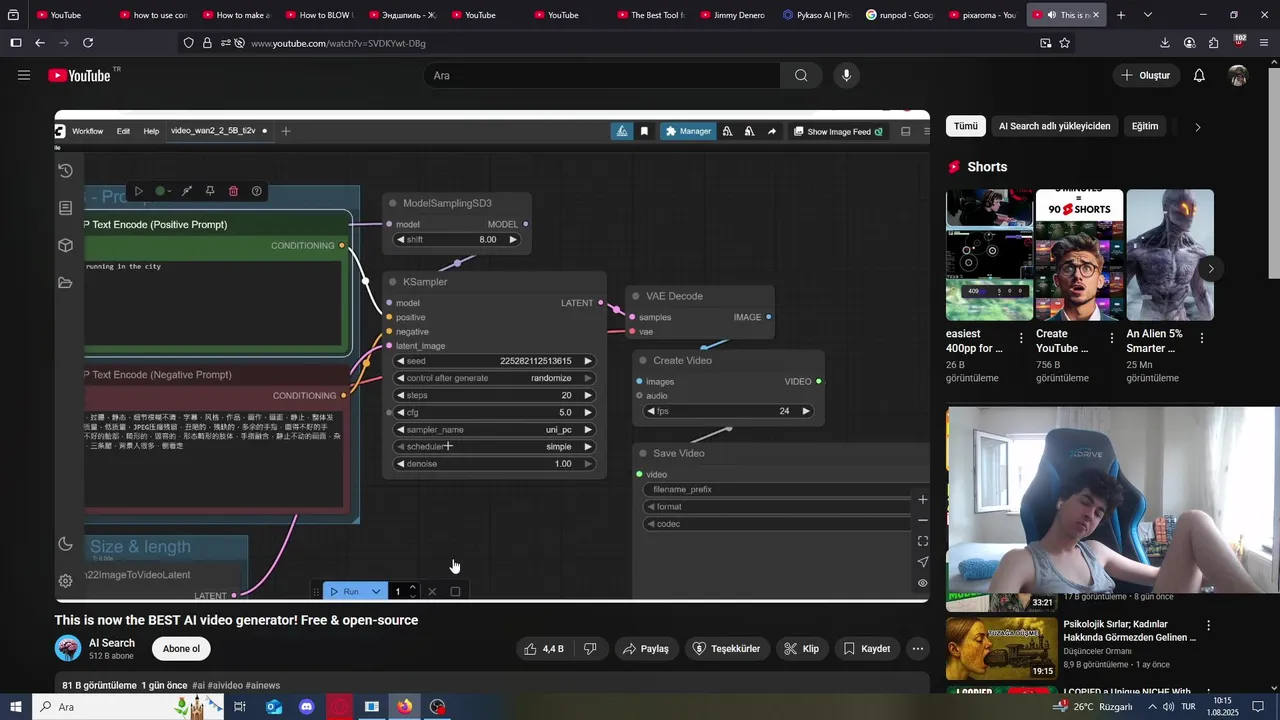Toggle Show Image Feed button
The height and width of the screenshot is (720, 1280).
(838, 131)
